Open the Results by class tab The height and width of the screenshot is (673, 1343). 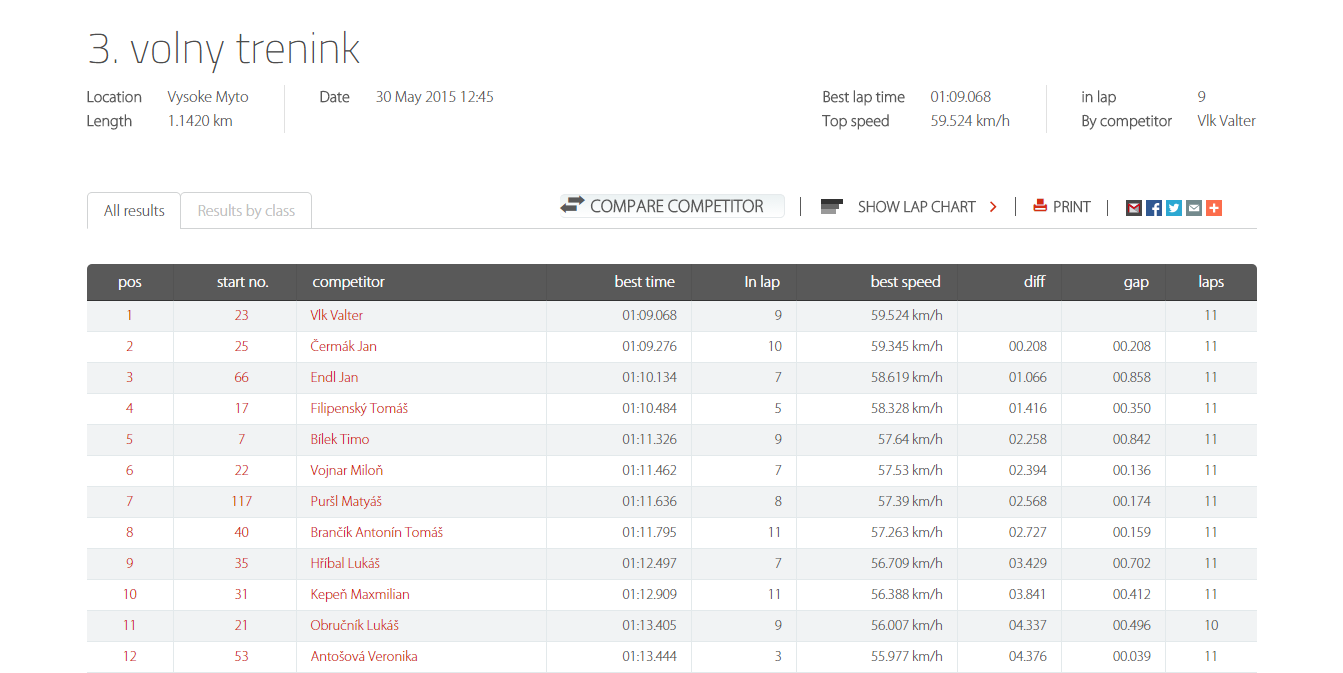(246, 211)
